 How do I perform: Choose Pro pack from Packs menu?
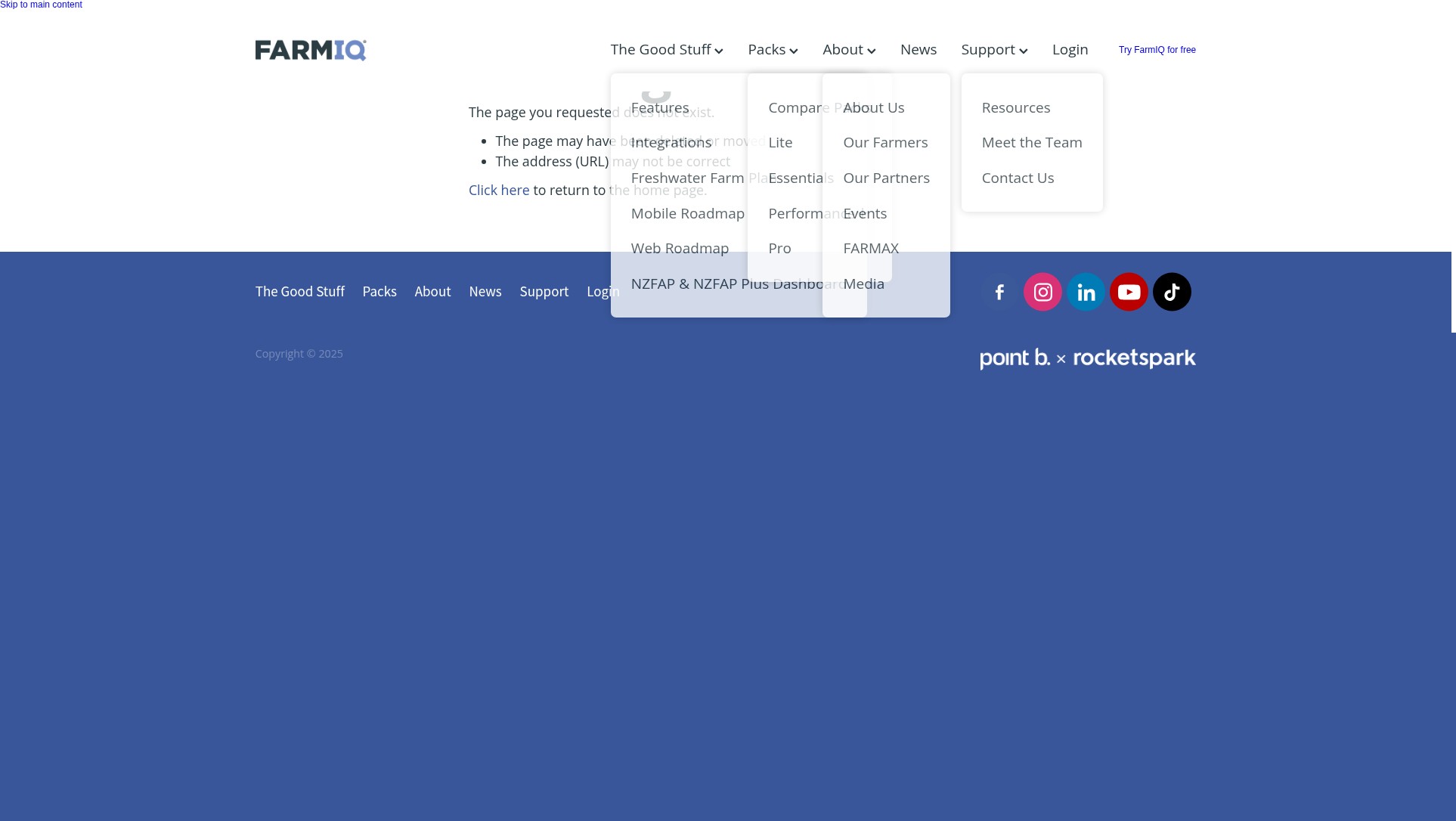(x=779, y=248)
